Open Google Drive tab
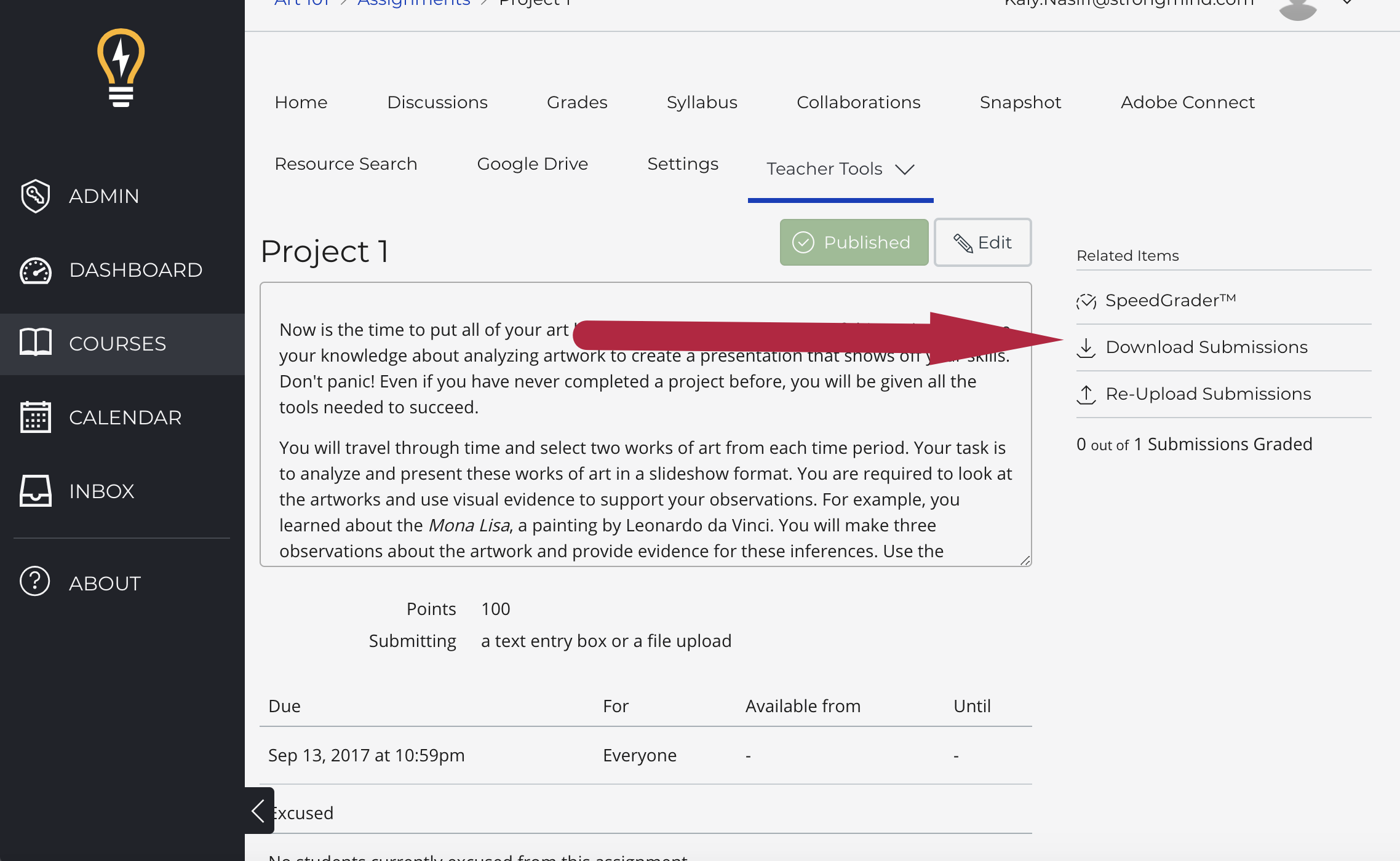This screenshot has width=1400, height=861. tap(533, 164)
